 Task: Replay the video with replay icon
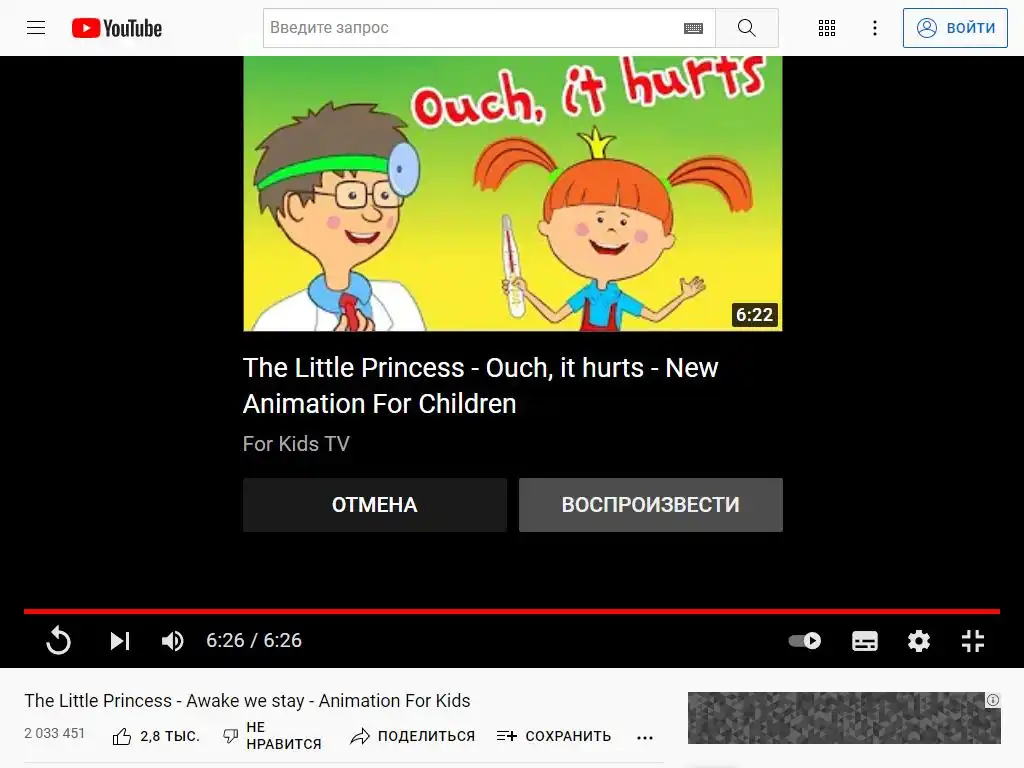pos(58,641)
